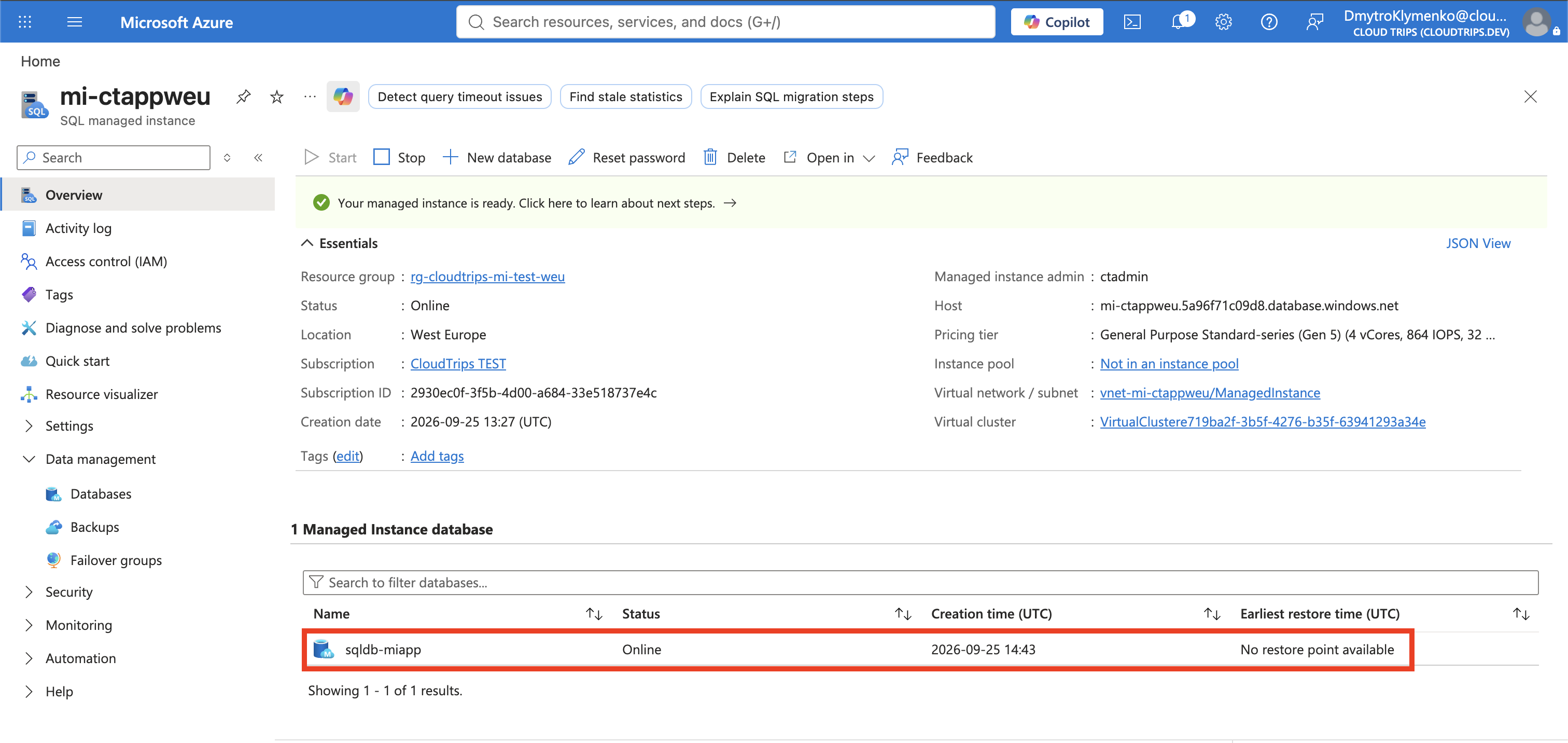
Task: Open the Feedback toolbar item
Action: [932, 158]
